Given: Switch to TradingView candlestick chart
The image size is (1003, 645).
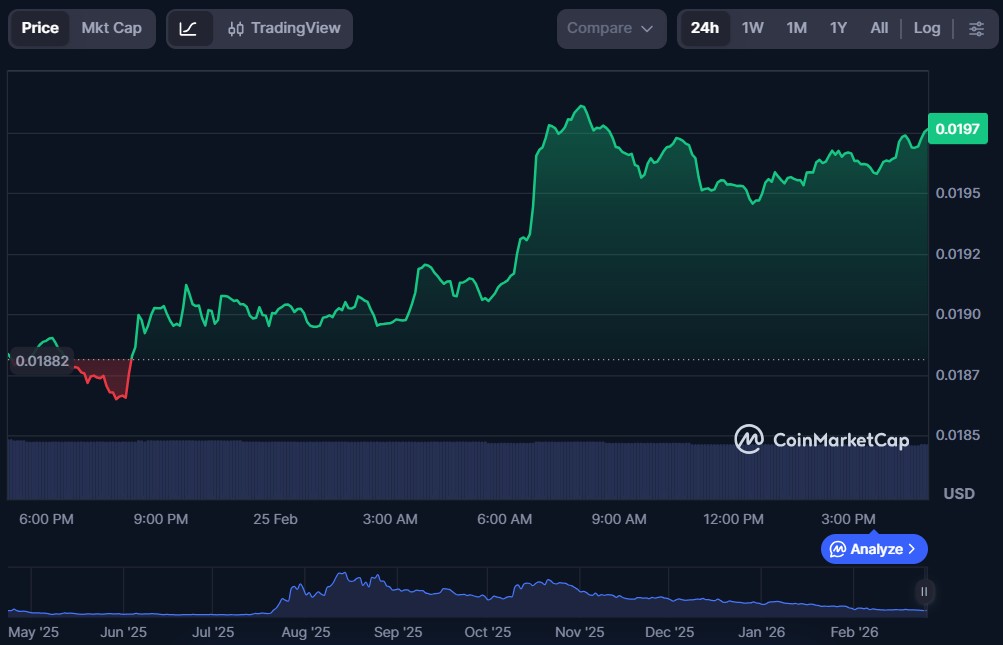Looking at the screenshot, I should click(x=283, y=28).
